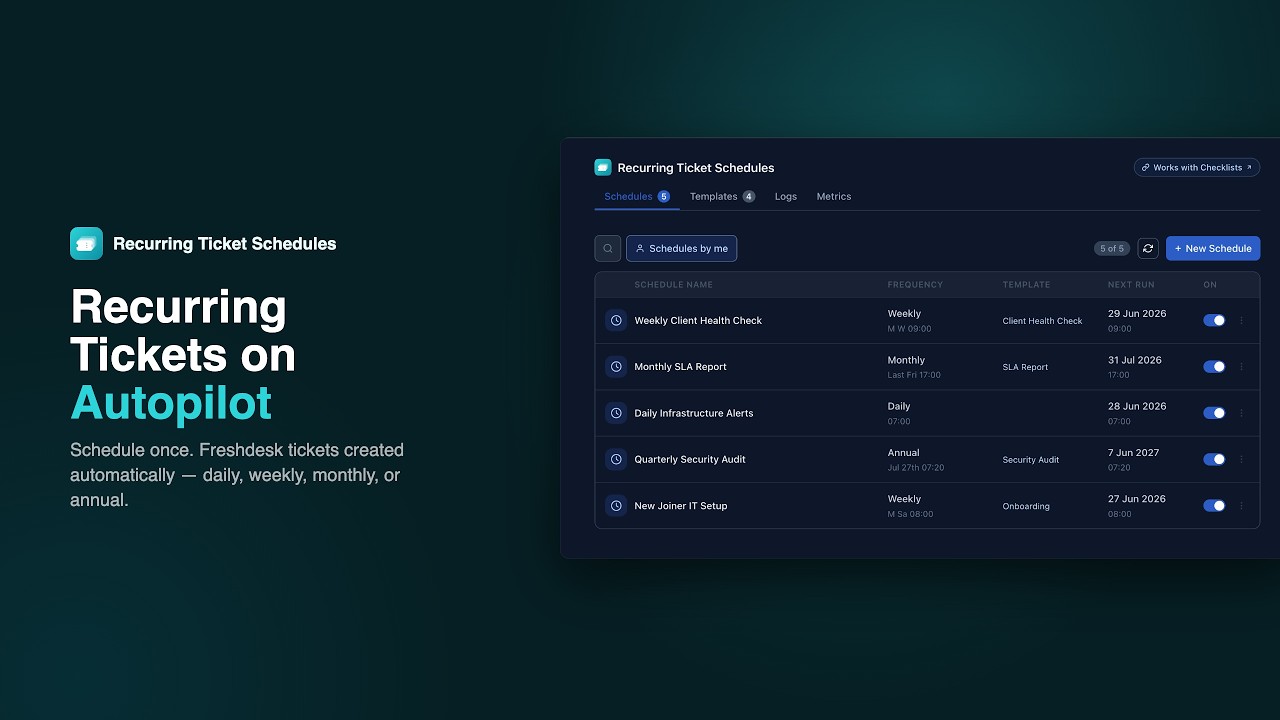Viewport: 1280px width, 720px height.
Task: Open more options for New Joiner IT Setup
Action: [1241, 505]
